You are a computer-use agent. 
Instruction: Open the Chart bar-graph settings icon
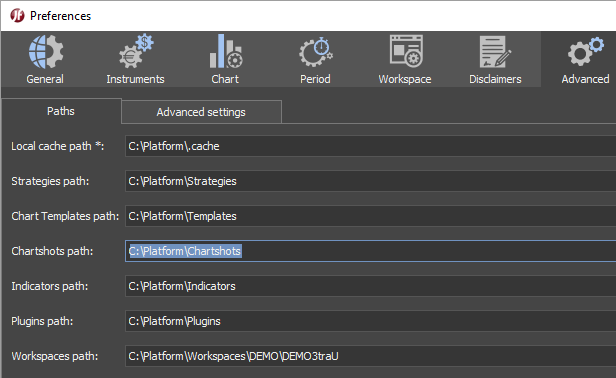click(226, 51)
